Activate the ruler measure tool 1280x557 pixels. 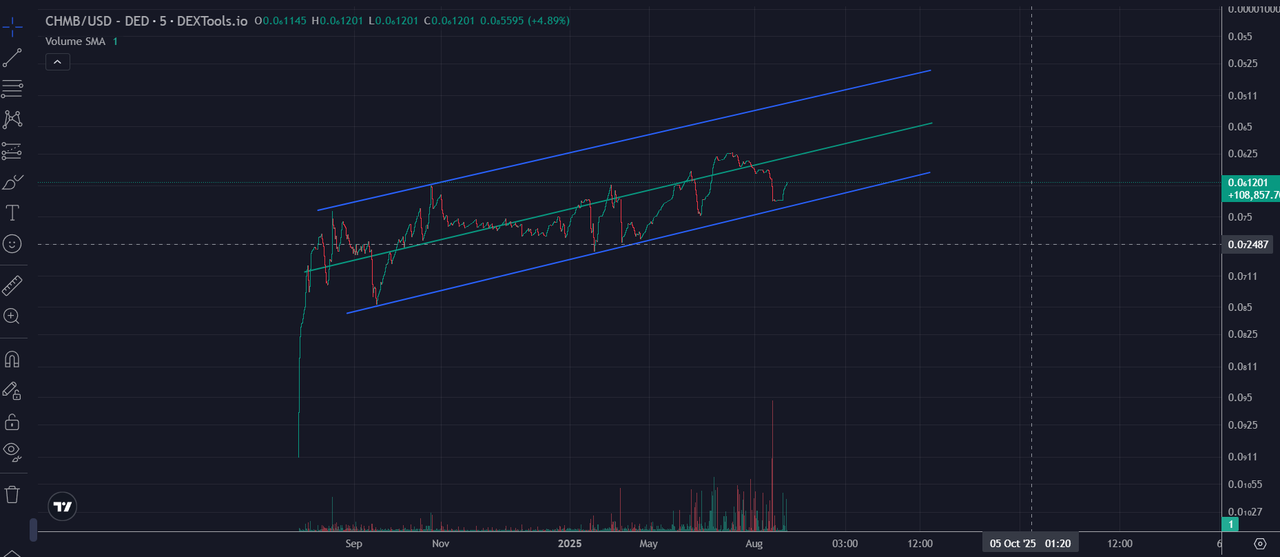12,286
